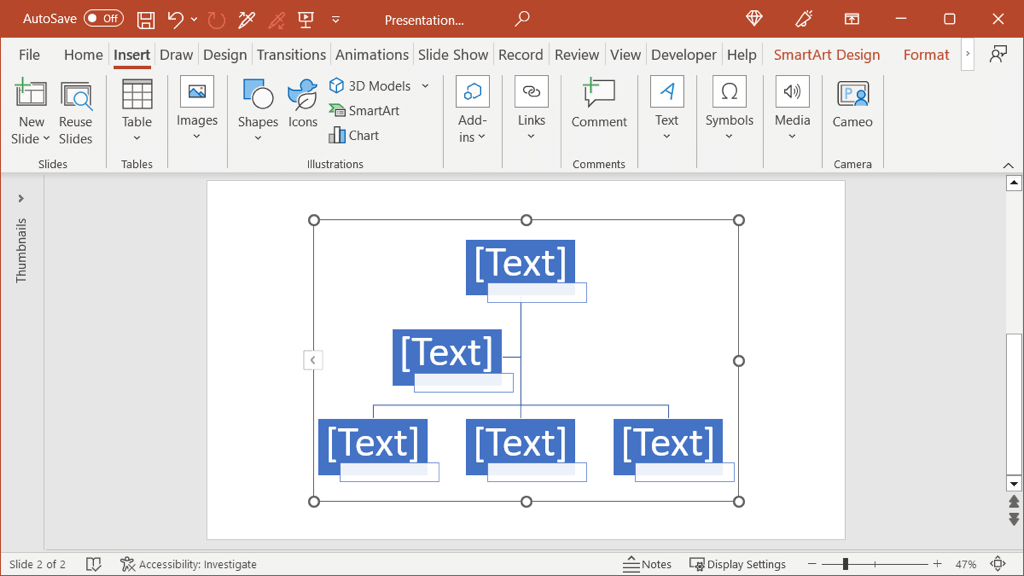Viewport: 1024px width, 576px height.
Task: Switch to the Transitions tab
Action: click(291, 55)
